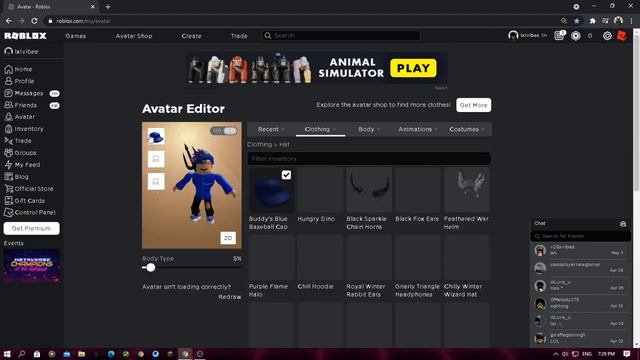Open Groups in the sidebar
This screenshot has height=360, width=640.
(x=20, y=153)
